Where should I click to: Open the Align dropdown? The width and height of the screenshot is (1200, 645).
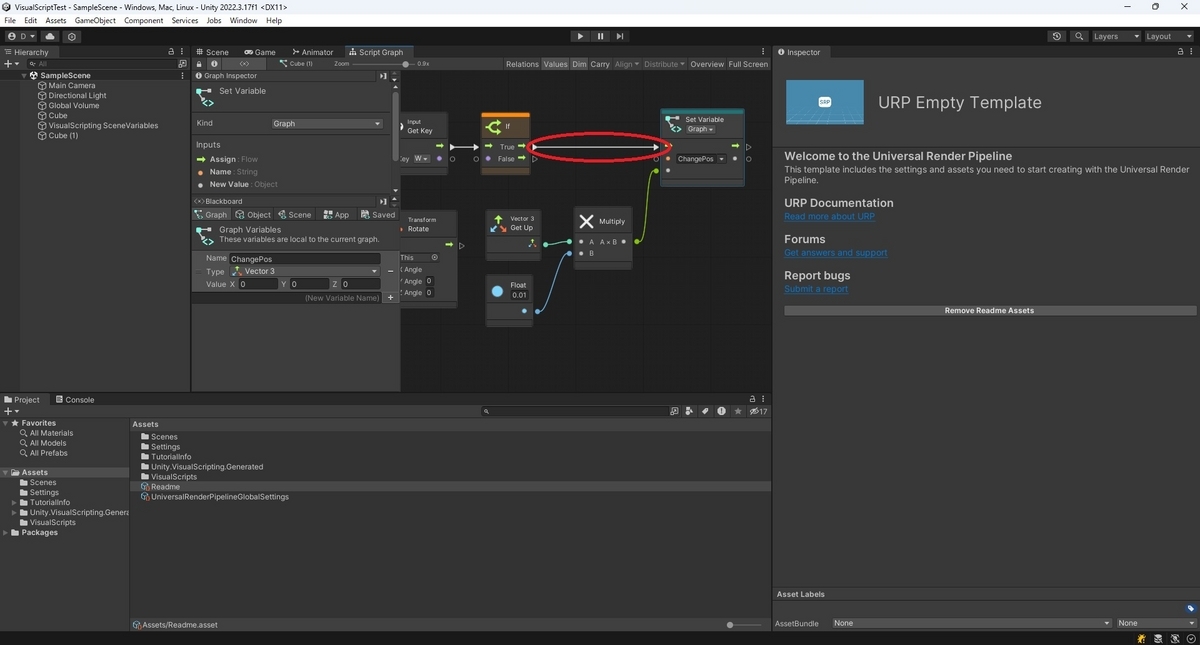click(x=626, y=64)
